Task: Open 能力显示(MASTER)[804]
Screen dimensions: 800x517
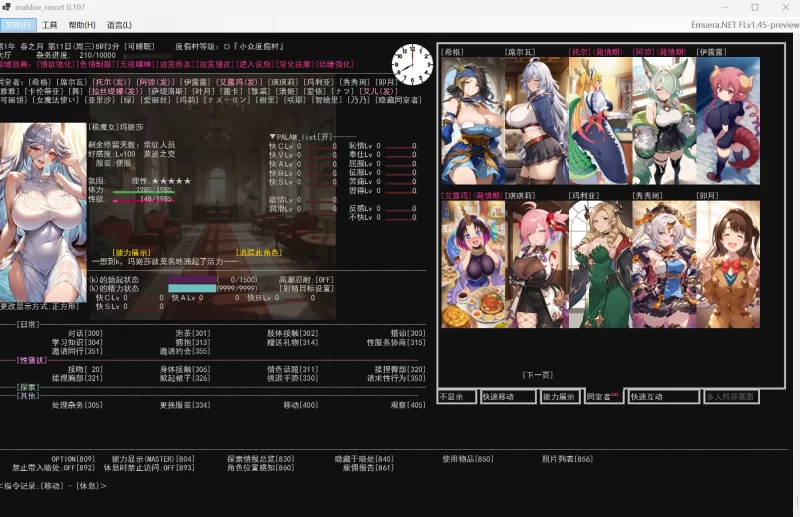Action: pos(153,459)
